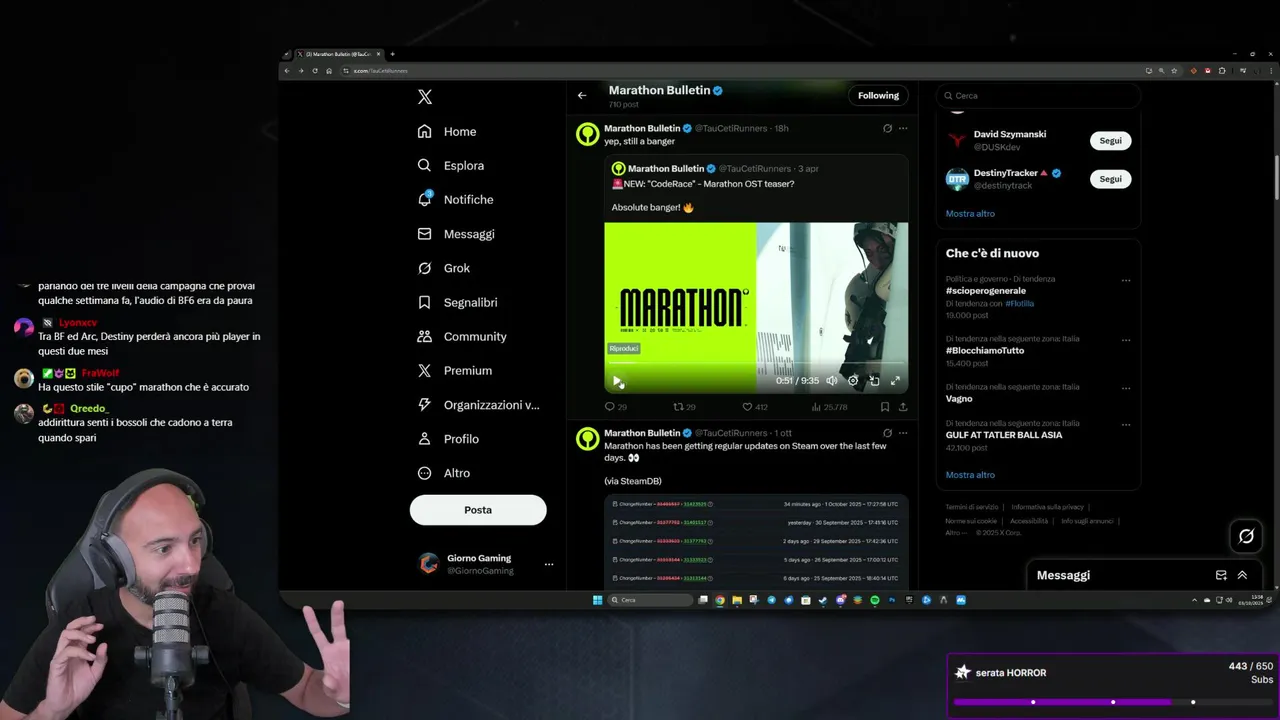The height and width of the screenshot is (720, 1280).
Task: Open Telegram from the taskbar
Action: (771, 600)
